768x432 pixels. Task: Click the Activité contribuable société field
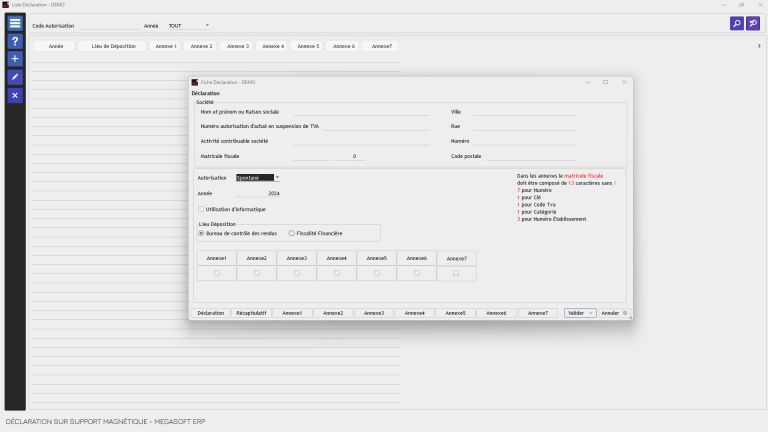pos(361,141)
